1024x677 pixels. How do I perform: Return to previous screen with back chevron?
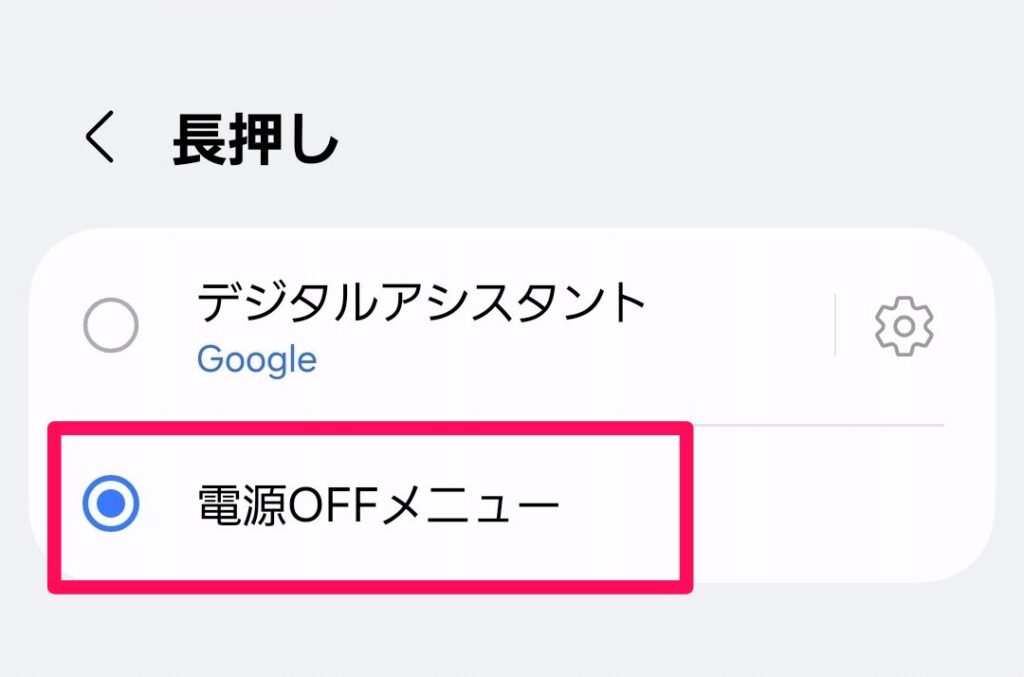tap(100, 136)
